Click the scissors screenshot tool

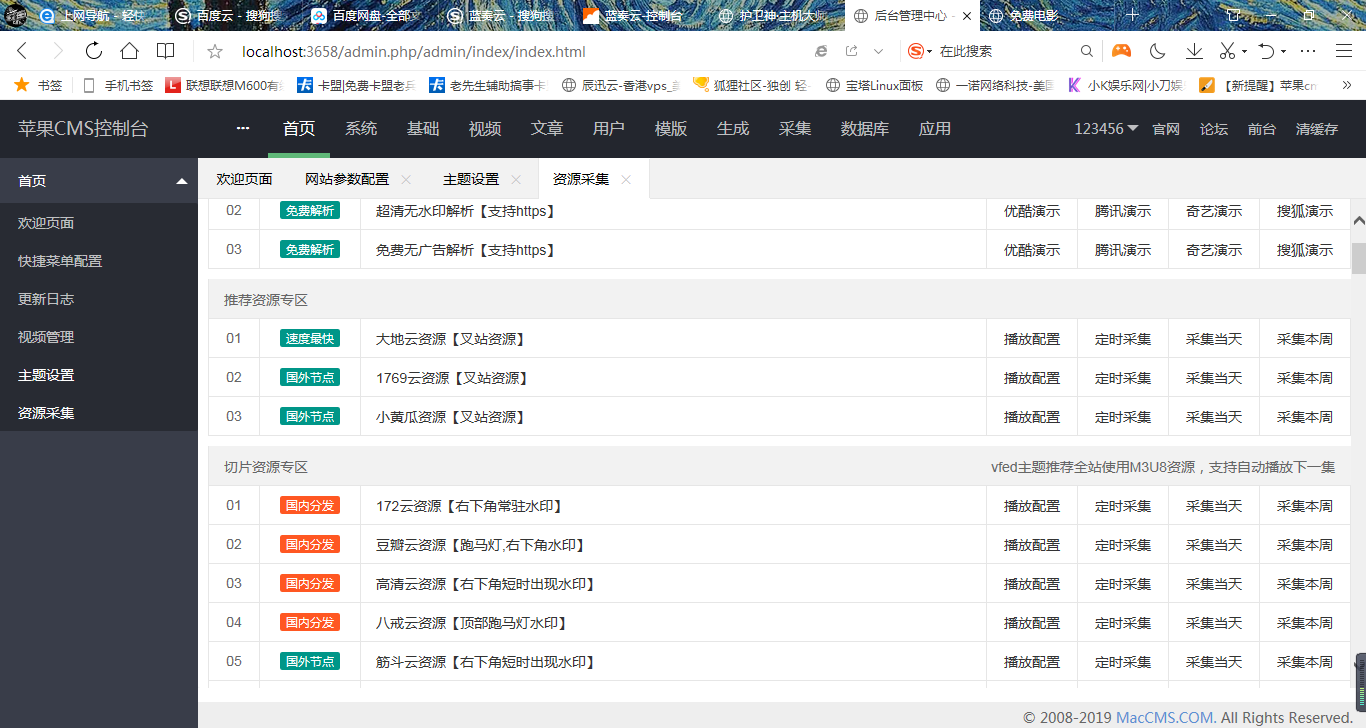tap(1227, 51)
